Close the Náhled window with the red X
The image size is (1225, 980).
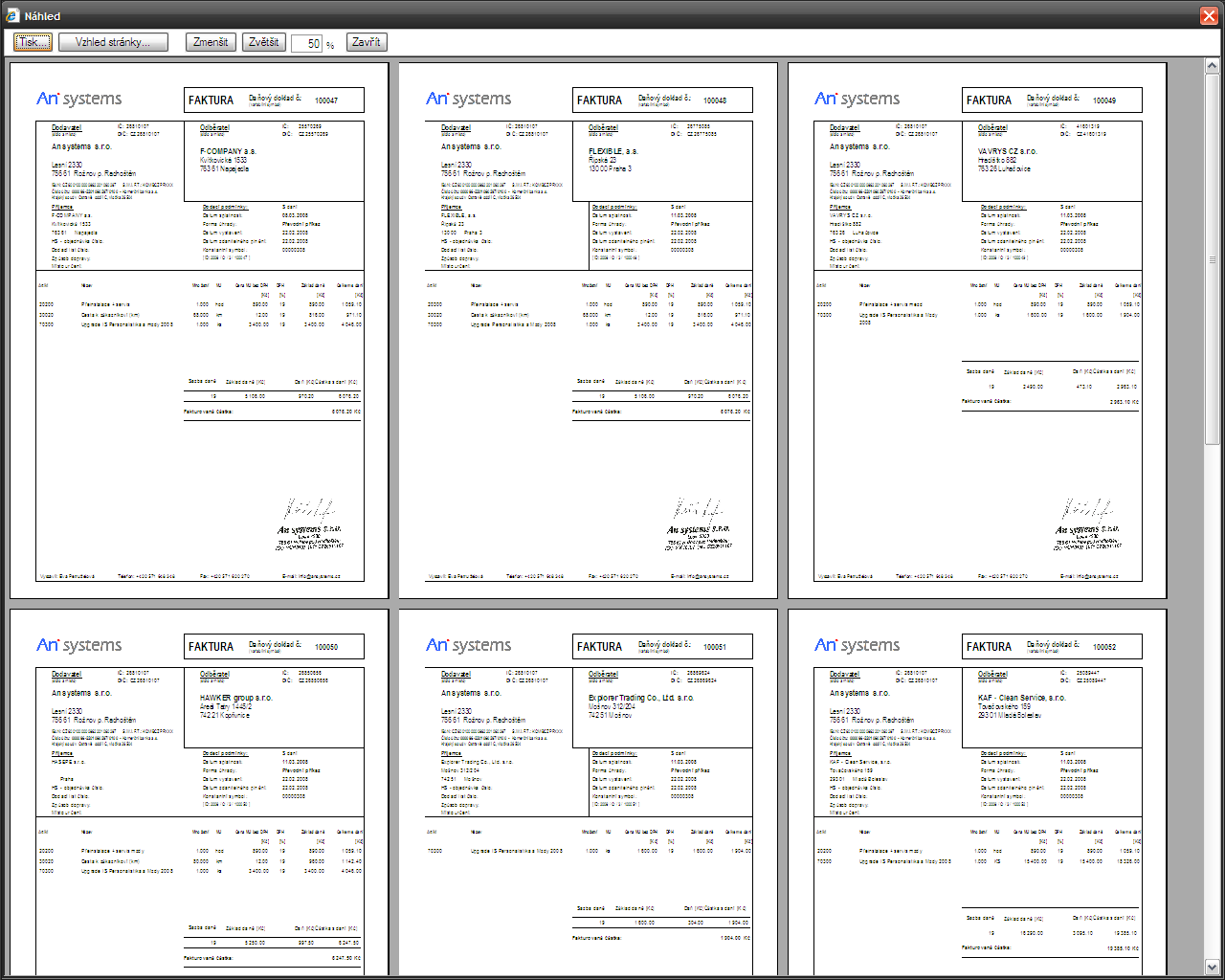click(1209, 15)
